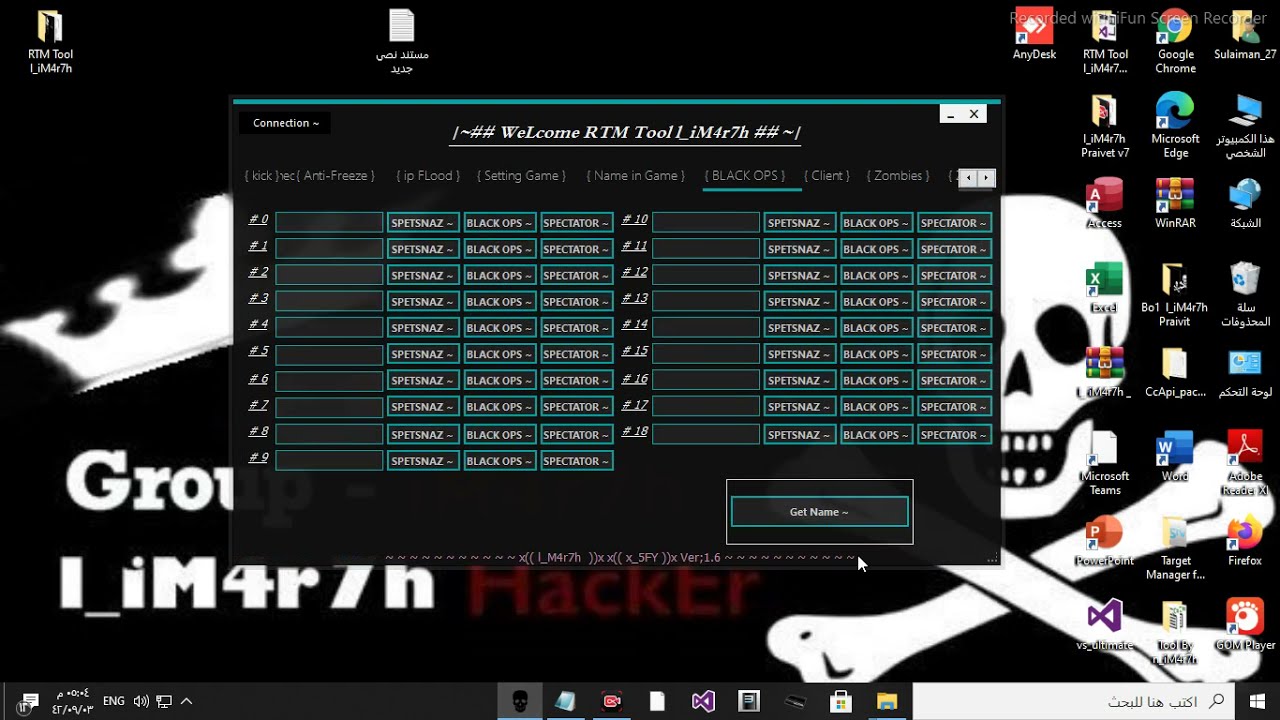1280x720 pixels.
Task: Click the Get Name ~ button
Action: [819, 512]
